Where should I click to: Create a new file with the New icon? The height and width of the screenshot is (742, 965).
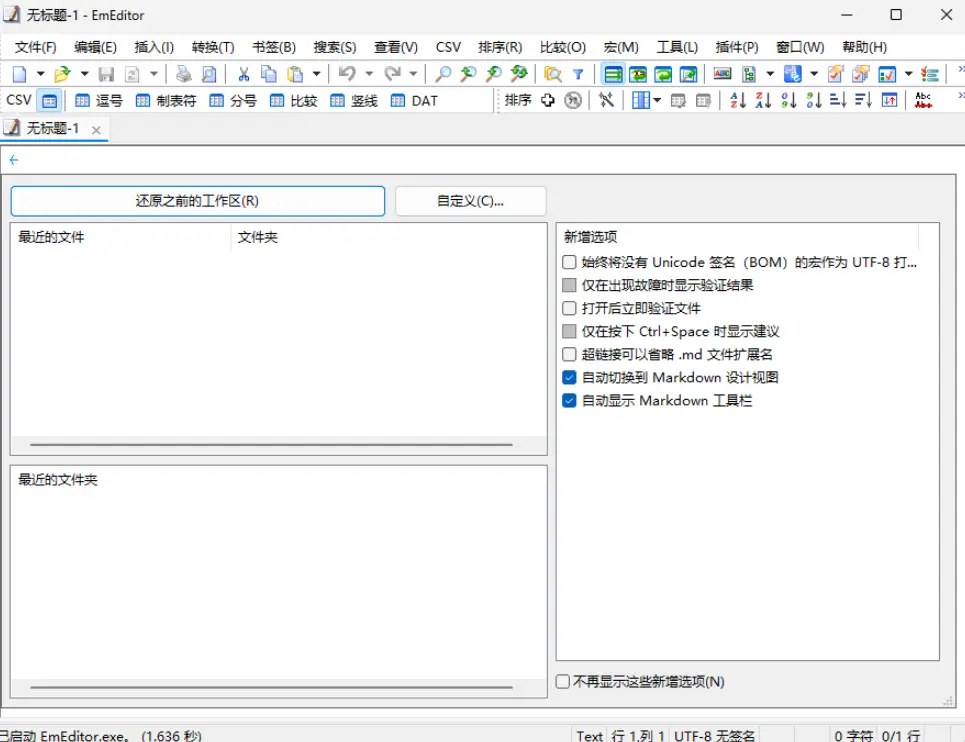coord(20,74)
